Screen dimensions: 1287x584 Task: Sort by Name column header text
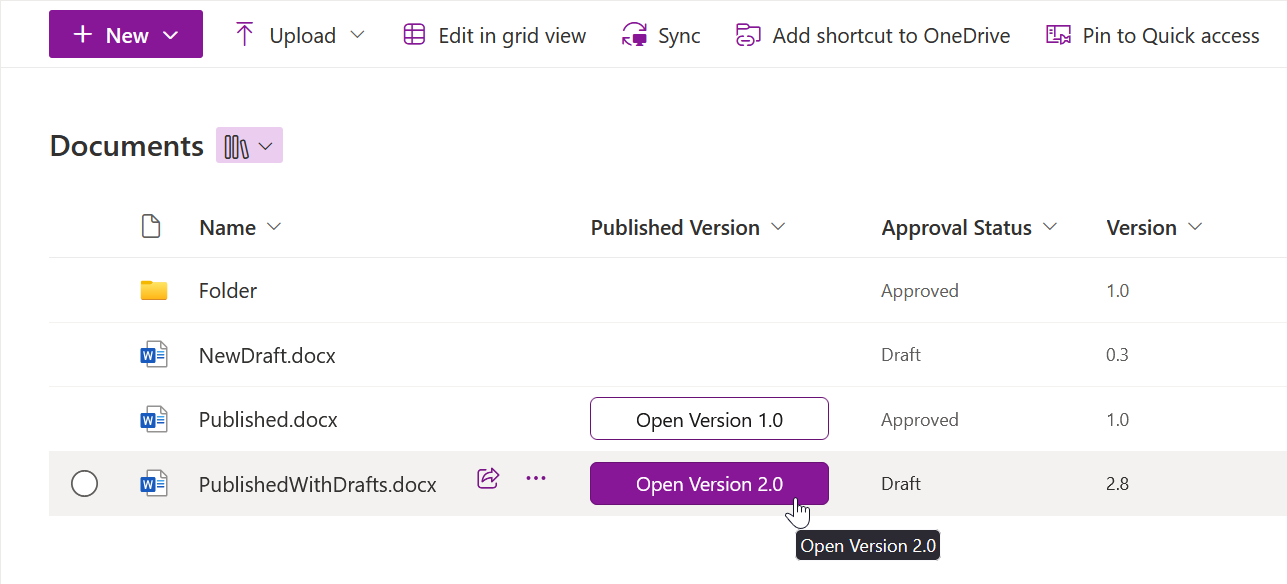click(227, 228)
